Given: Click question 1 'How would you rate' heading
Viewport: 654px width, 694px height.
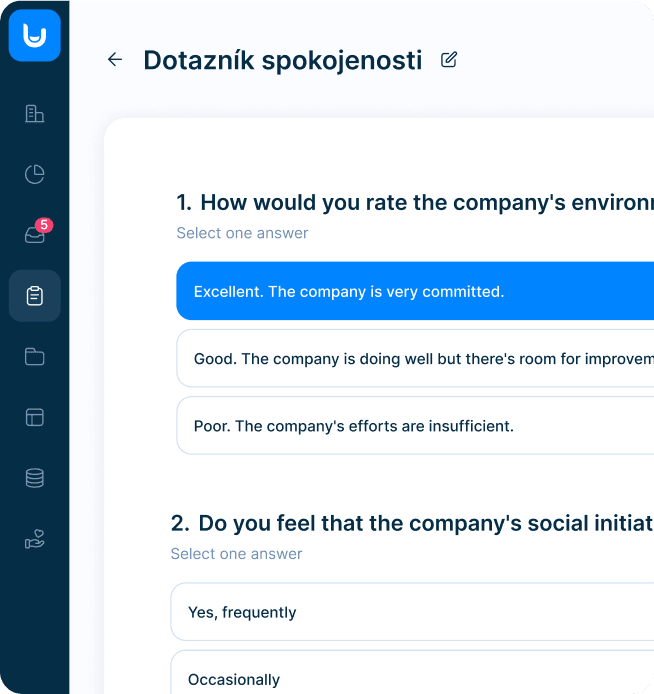Looking at the screenshot, I should tap(415, 202).
